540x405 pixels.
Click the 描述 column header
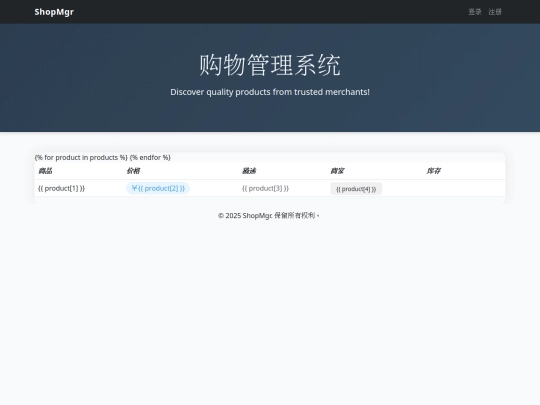pos(249,171)
